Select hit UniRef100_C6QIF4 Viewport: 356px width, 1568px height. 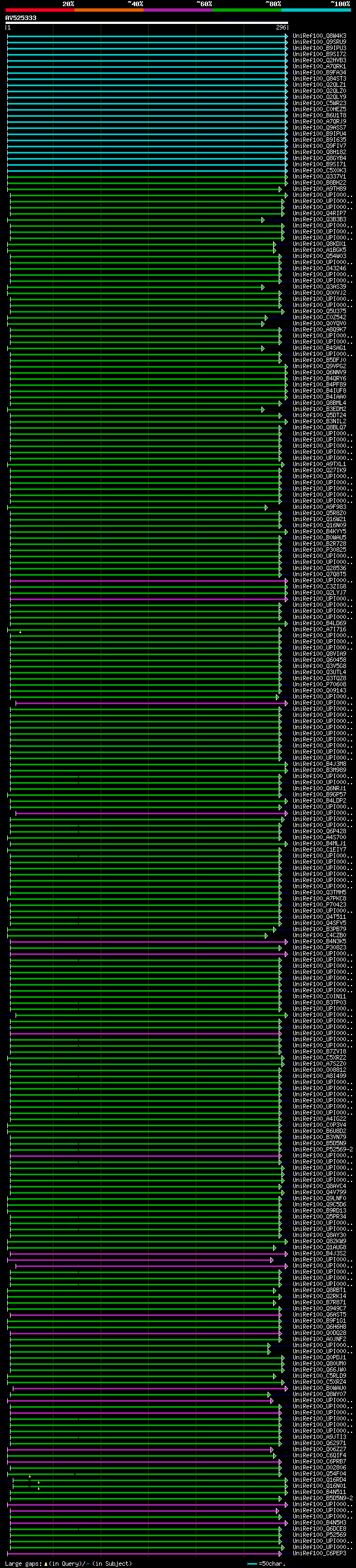[x=319, y=1456]
